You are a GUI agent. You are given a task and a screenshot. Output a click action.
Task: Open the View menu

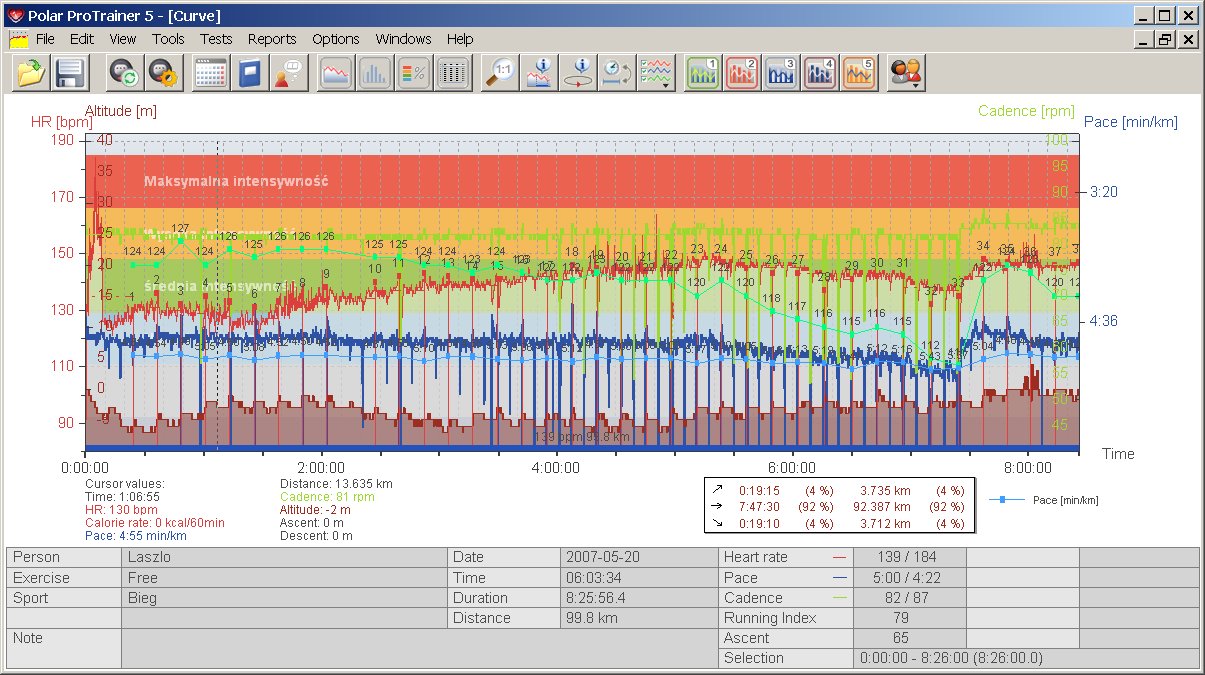click(x=123, y=39)
